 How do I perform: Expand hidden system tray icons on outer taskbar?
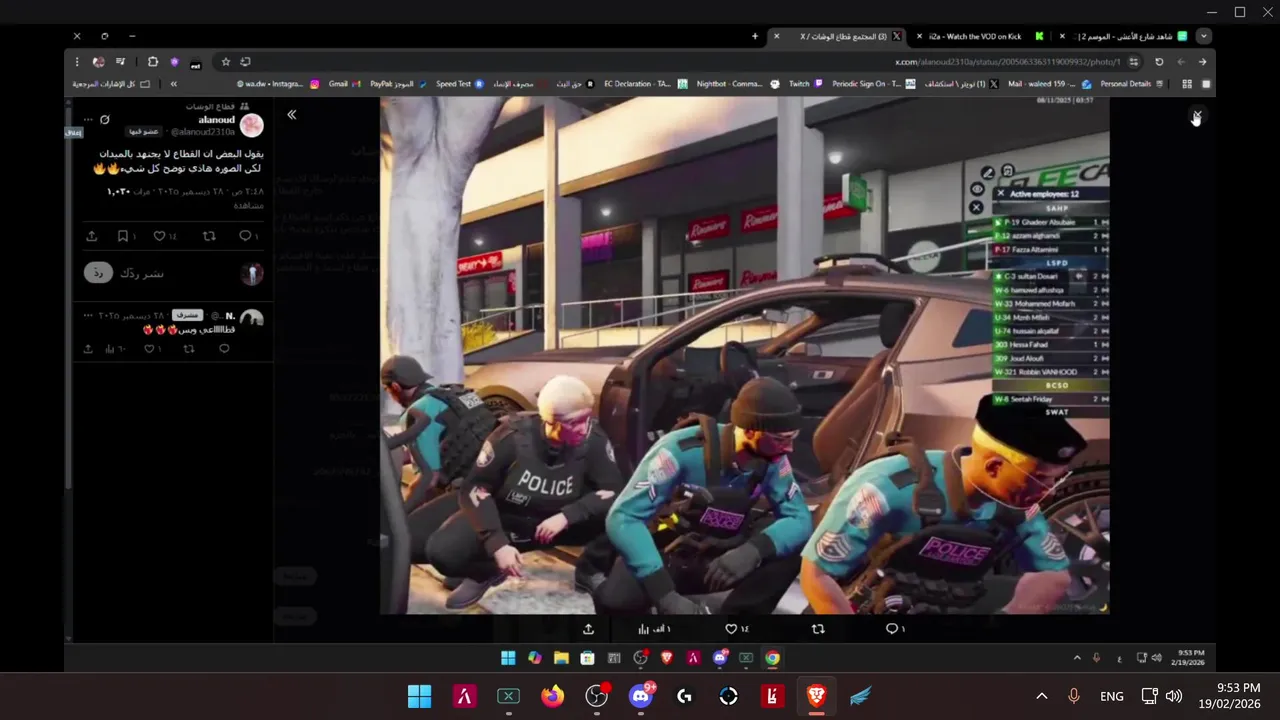tap(1041, 696)
